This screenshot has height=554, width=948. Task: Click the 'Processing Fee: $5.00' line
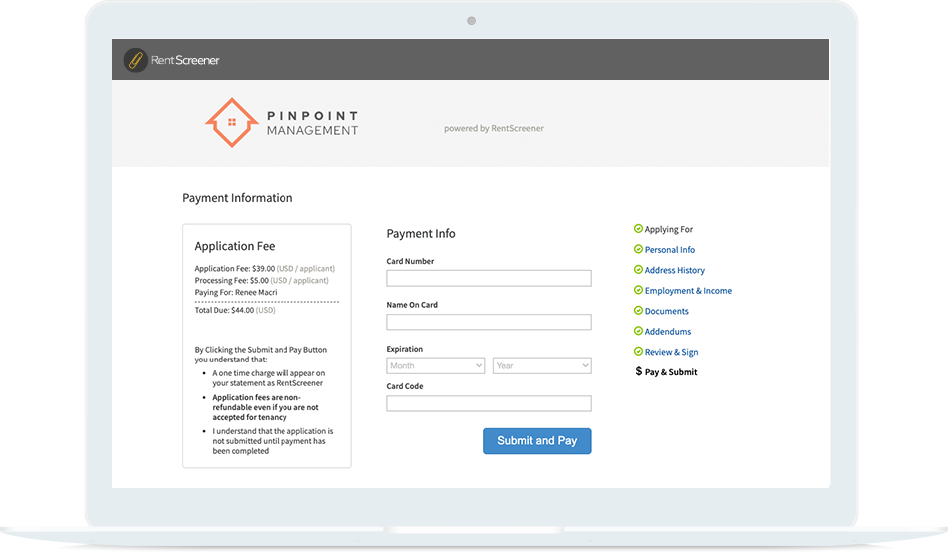(261, 281)
